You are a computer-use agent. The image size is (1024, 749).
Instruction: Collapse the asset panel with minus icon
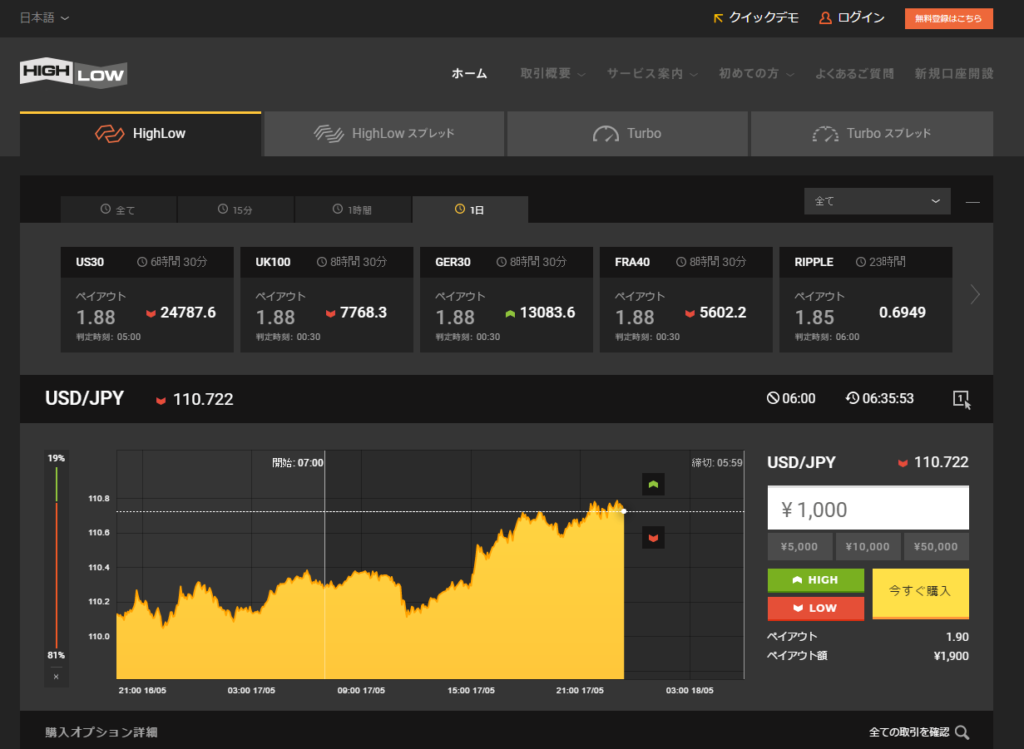[x=973, y=202]
